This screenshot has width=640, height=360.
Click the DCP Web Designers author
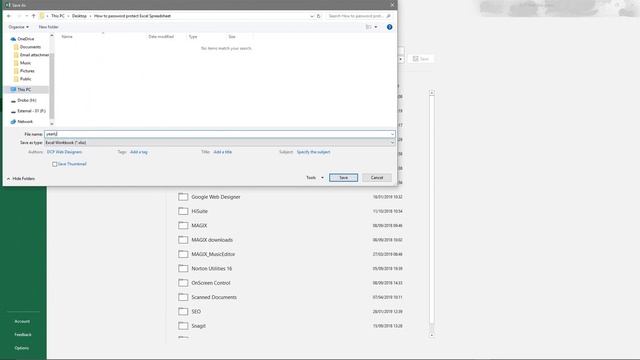(64, 152)
